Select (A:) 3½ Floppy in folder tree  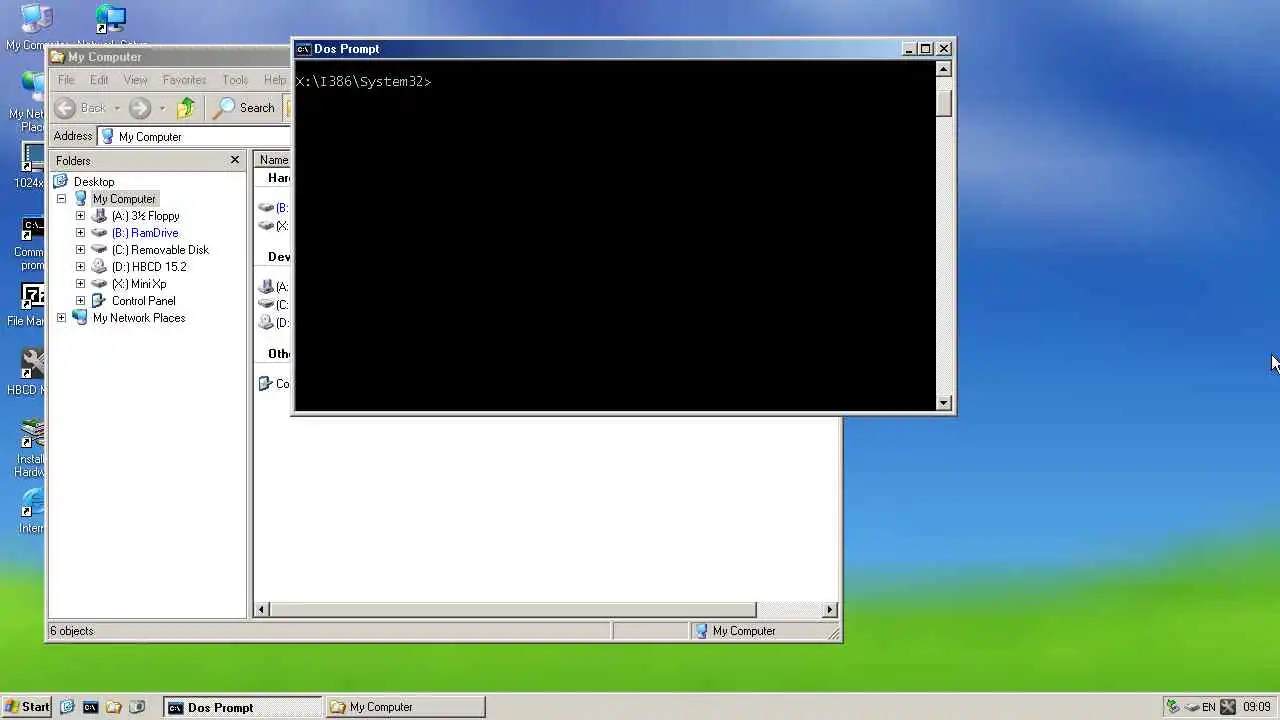[x=146, y=216]
